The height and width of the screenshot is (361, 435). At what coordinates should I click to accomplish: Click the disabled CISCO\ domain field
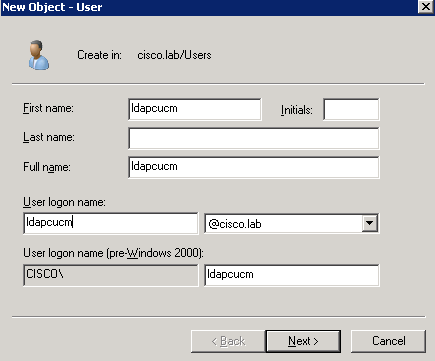(111, 275)
